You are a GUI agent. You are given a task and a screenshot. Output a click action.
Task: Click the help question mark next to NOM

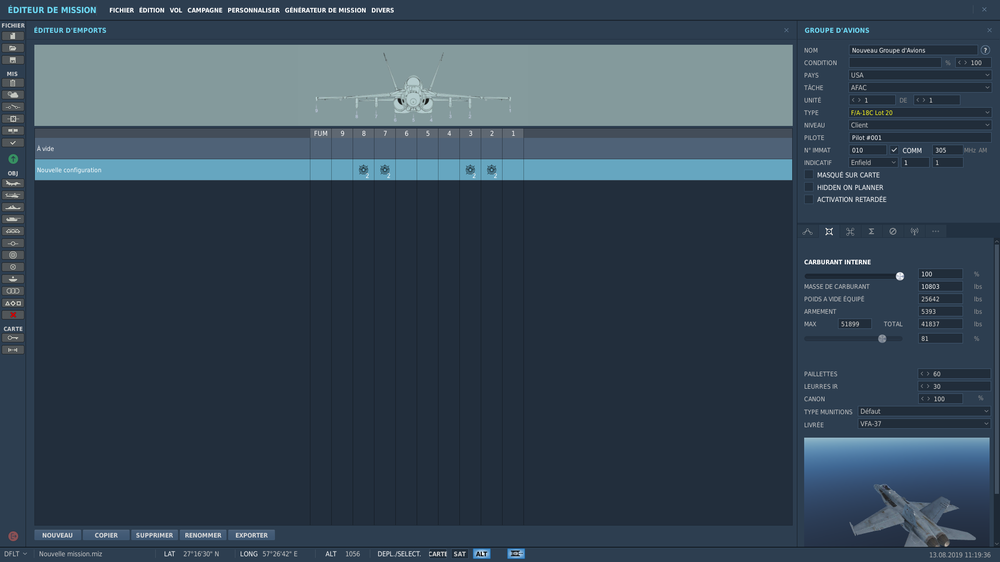pos(985,50)
